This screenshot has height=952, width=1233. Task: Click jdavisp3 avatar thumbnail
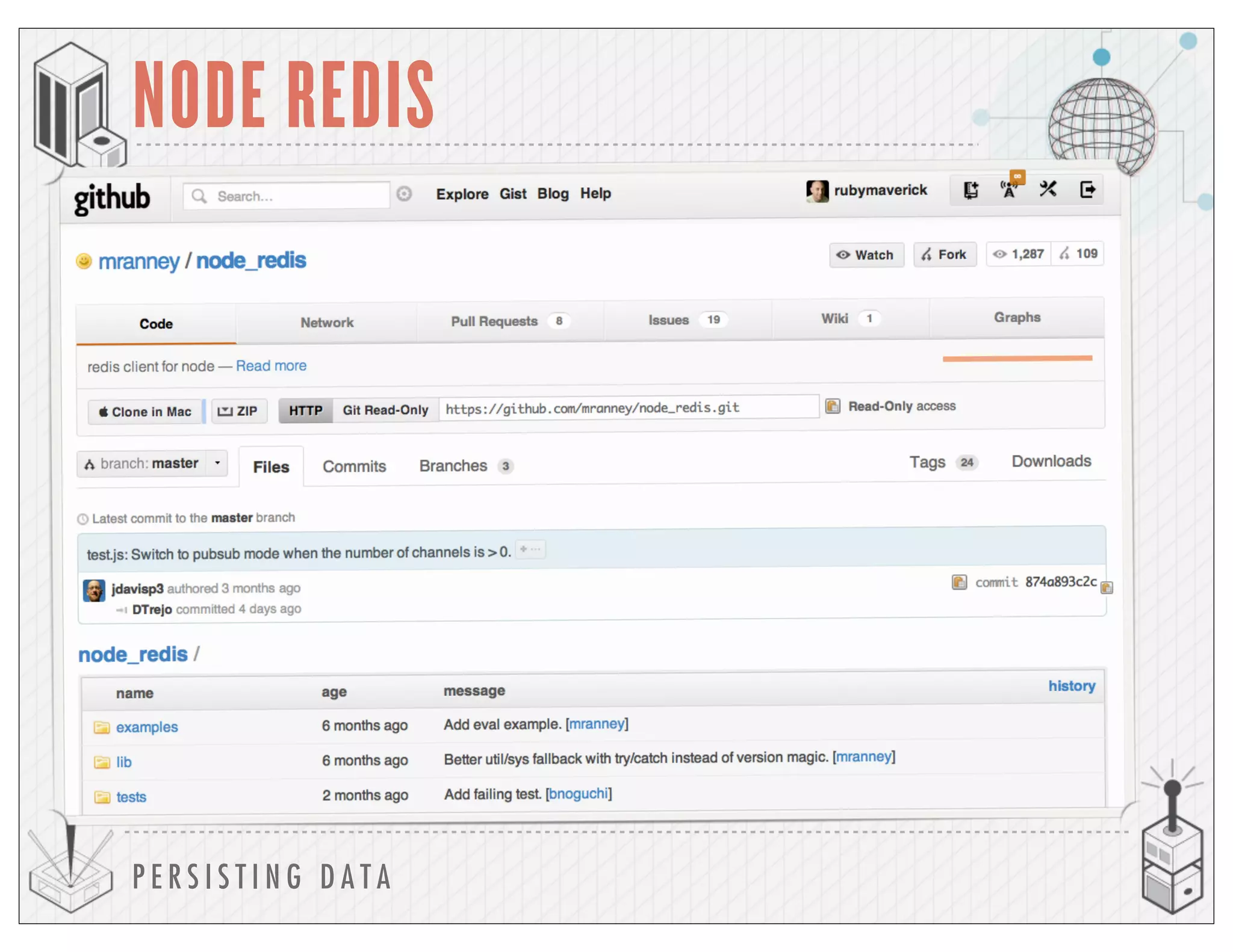(x=94, y=590)
